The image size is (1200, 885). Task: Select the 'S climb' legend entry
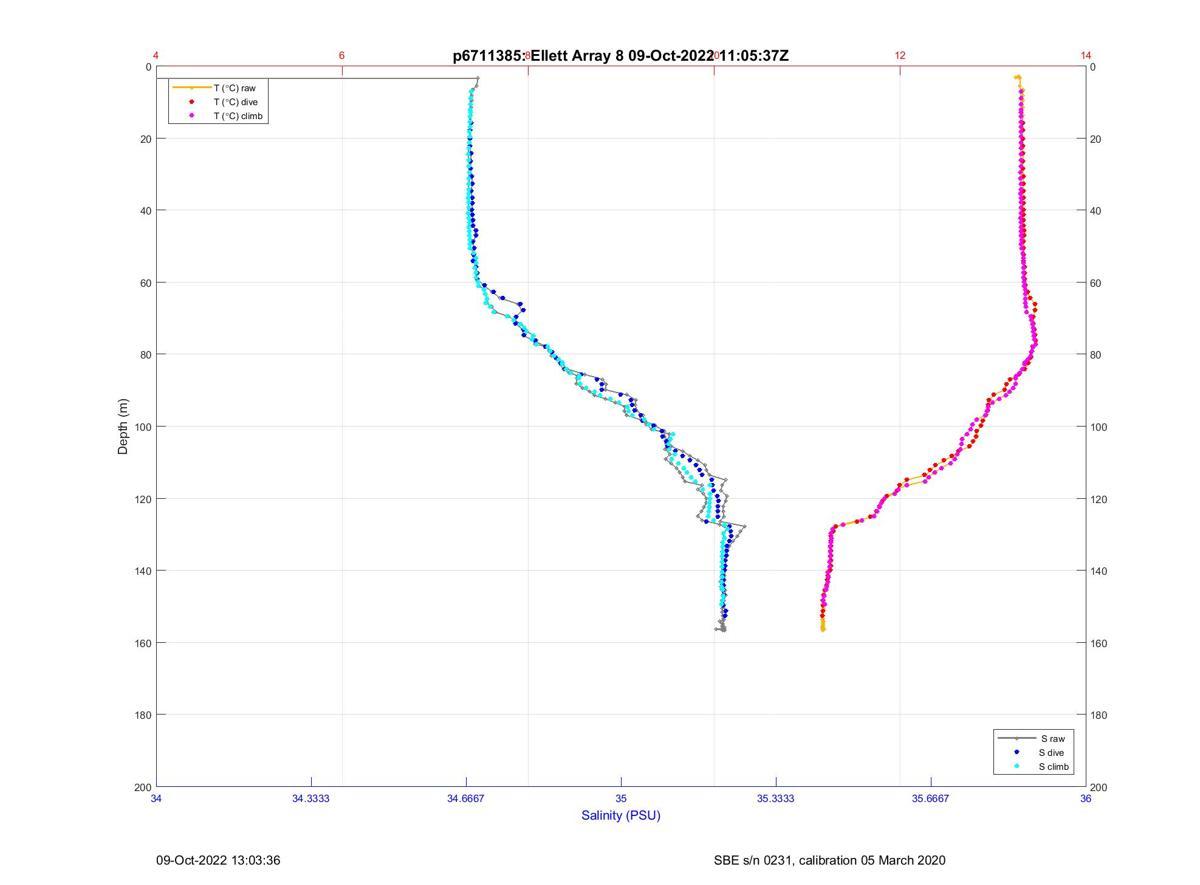coord(1054,767)
